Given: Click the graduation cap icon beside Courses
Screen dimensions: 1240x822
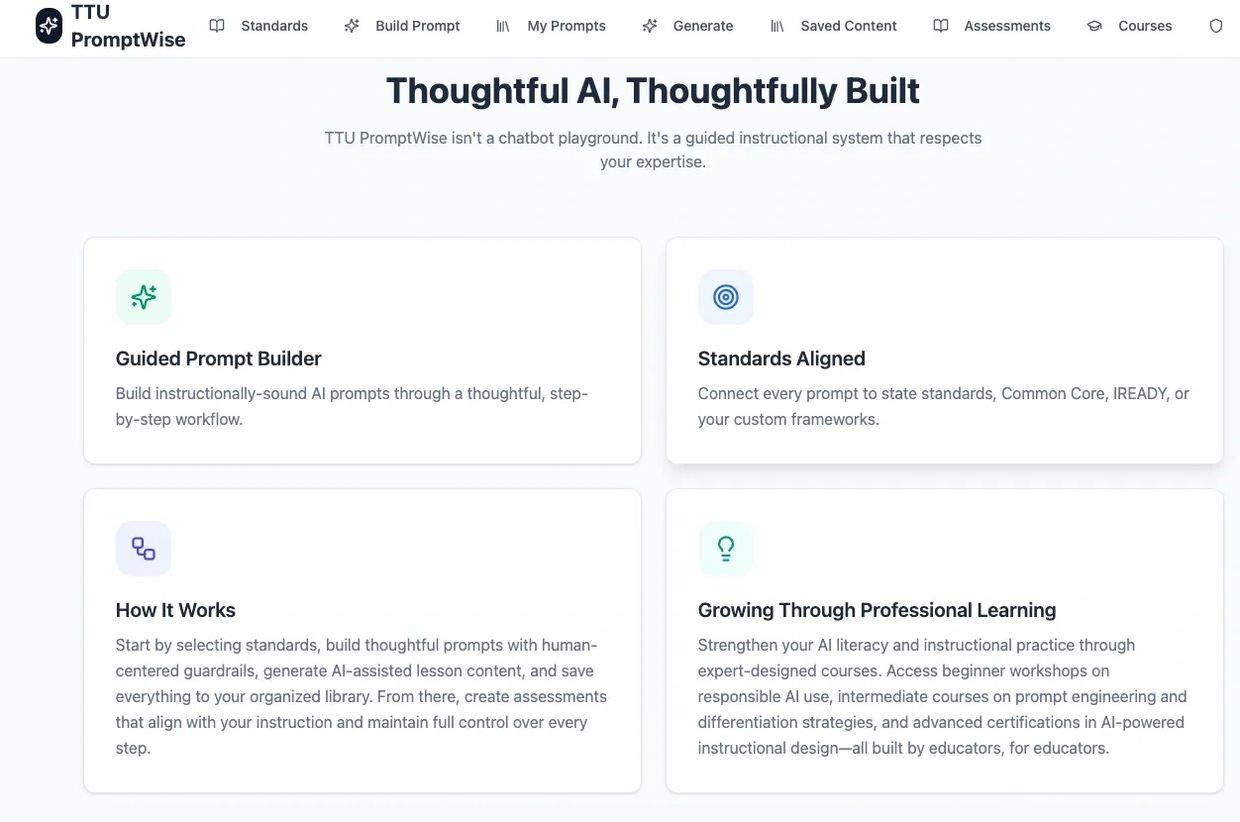Looking at the screenshot, I should point(1094,26).
